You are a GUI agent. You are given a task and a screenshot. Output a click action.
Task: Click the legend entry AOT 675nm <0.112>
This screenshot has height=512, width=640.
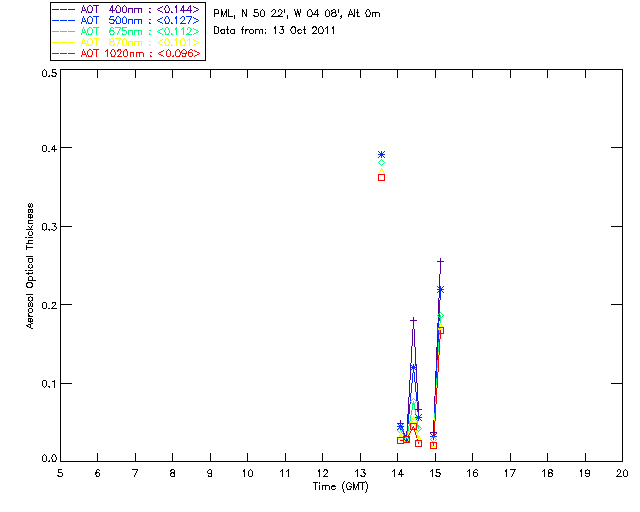tap(127, 31)
